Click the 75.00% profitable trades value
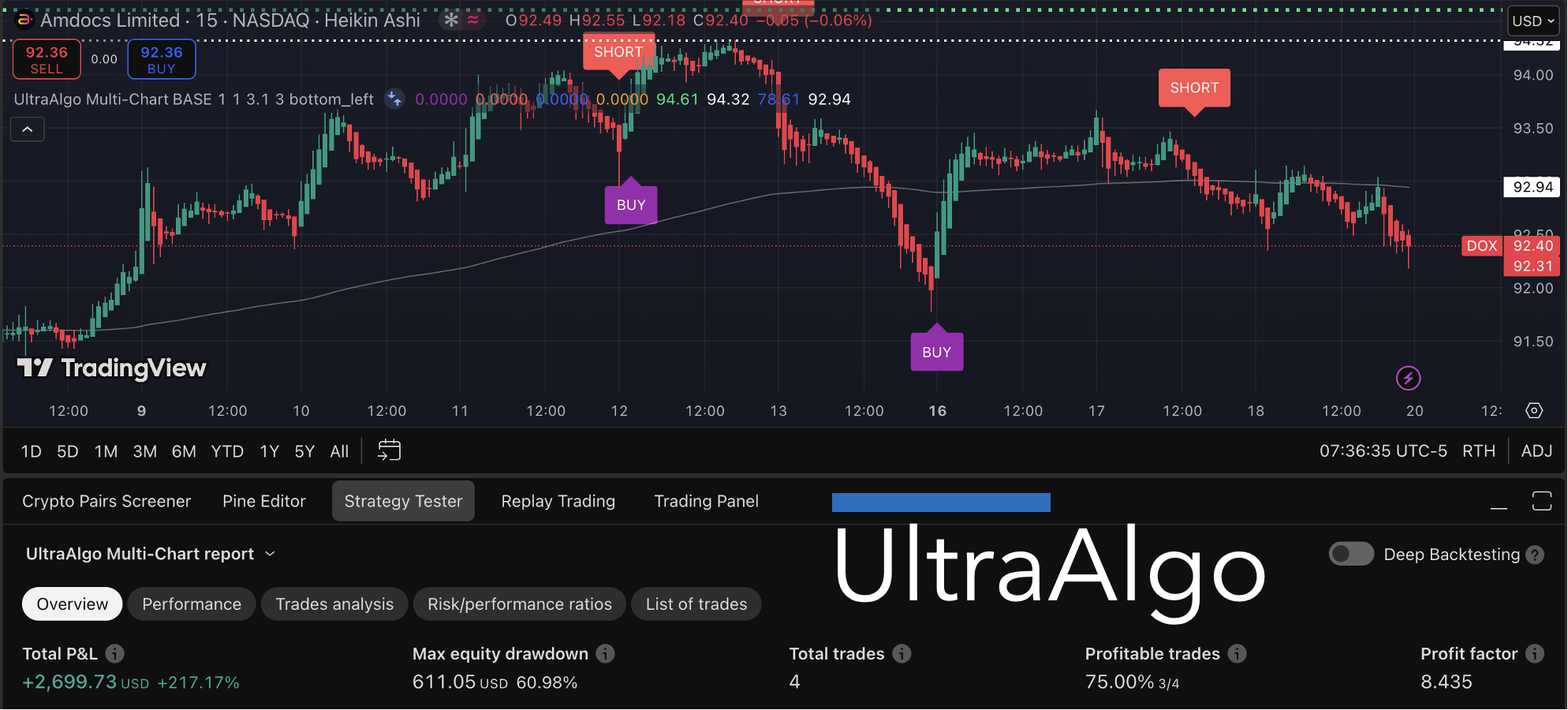 click(x=1119, y=682)
